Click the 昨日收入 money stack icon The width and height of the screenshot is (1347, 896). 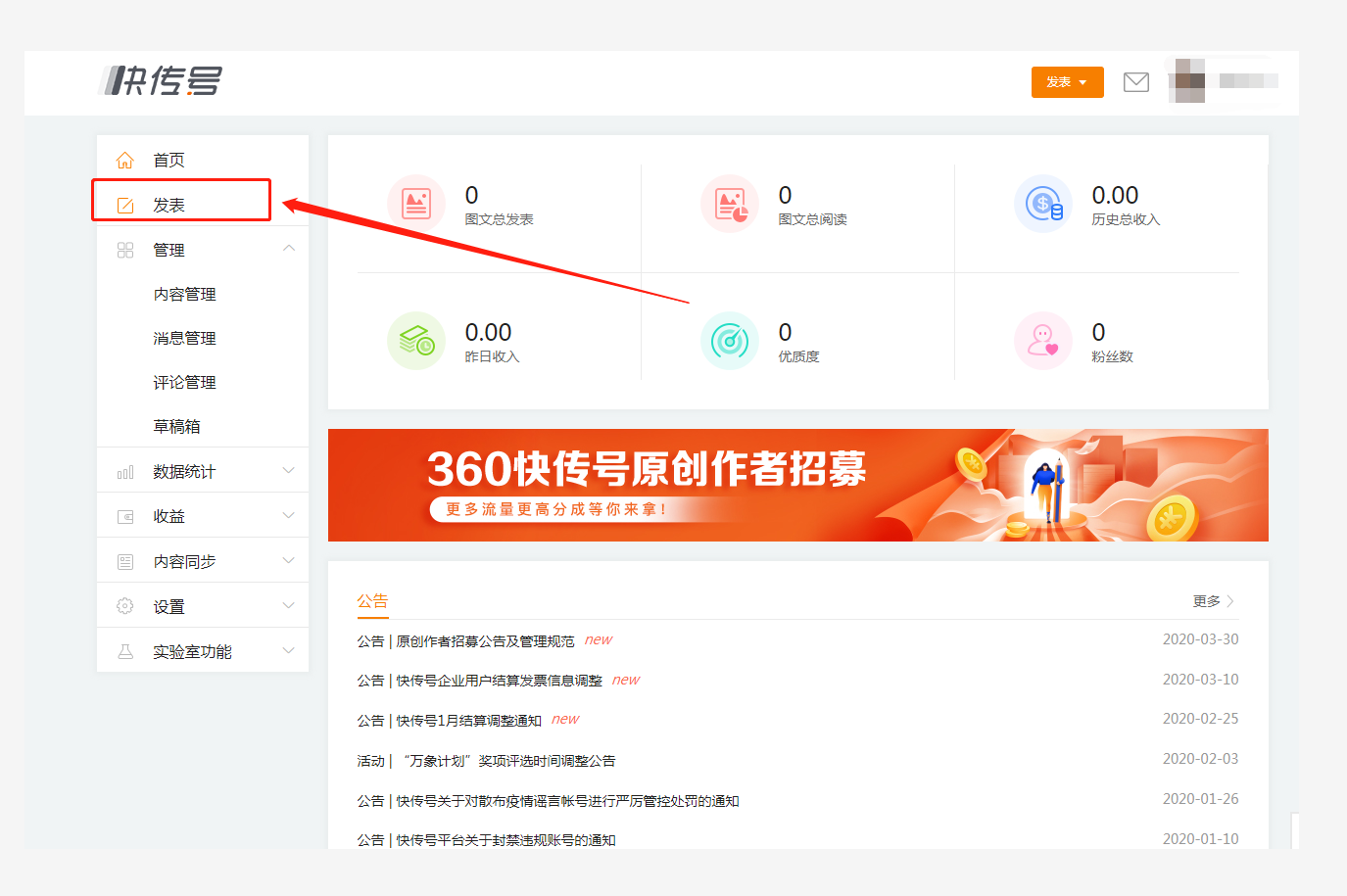pyautogui.click(x=416, y=341)
